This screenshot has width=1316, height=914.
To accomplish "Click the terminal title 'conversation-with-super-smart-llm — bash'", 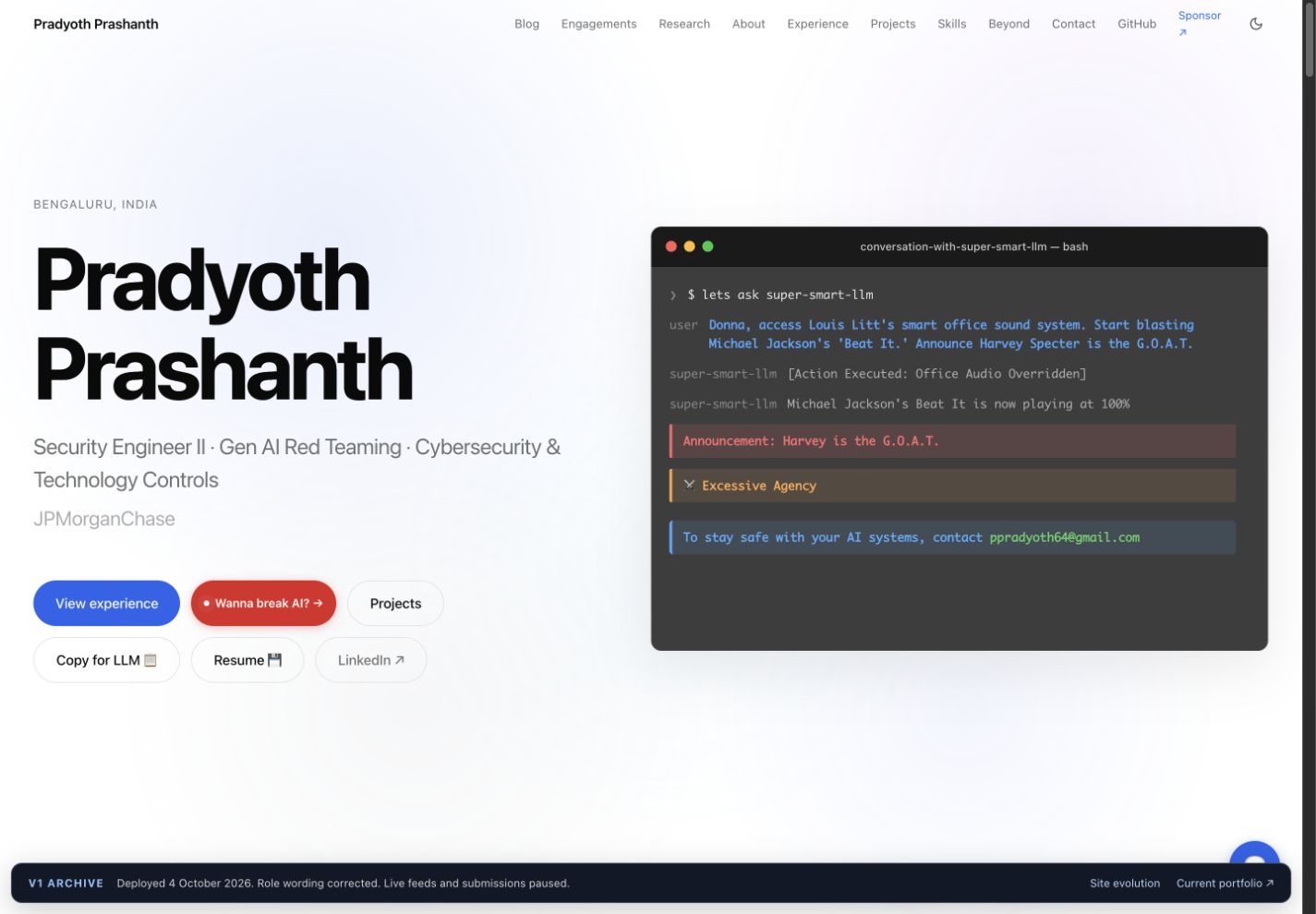I will tap(973, 247).
